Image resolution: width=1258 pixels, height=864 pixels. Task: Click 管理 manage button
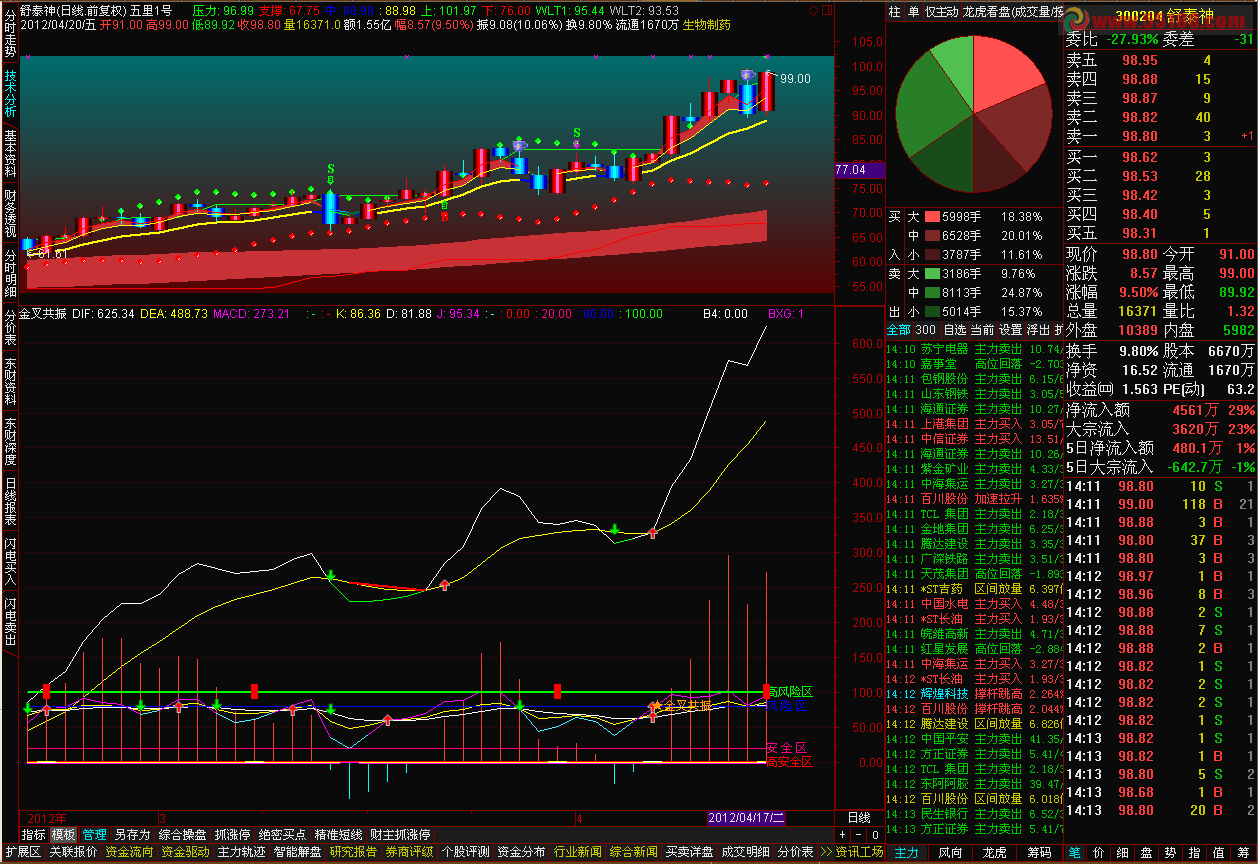pos(94,834)
